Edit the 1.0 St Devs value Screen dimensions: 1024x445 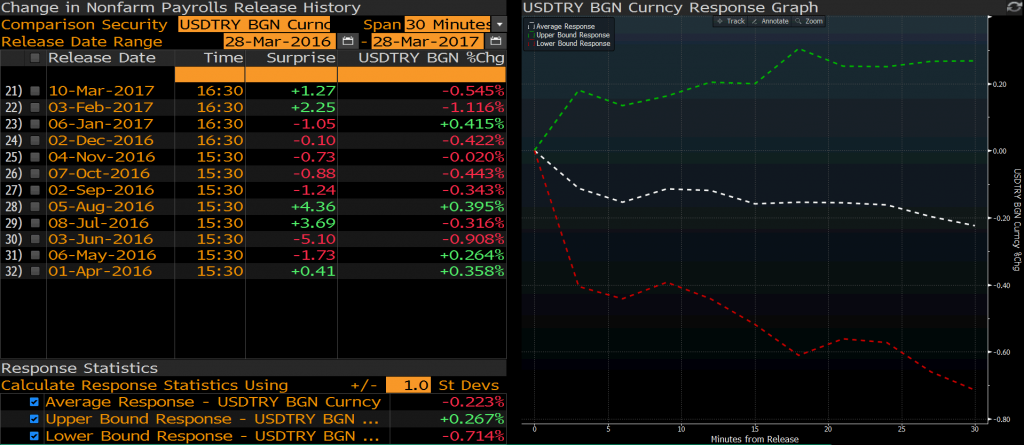[x=408, y=385]
